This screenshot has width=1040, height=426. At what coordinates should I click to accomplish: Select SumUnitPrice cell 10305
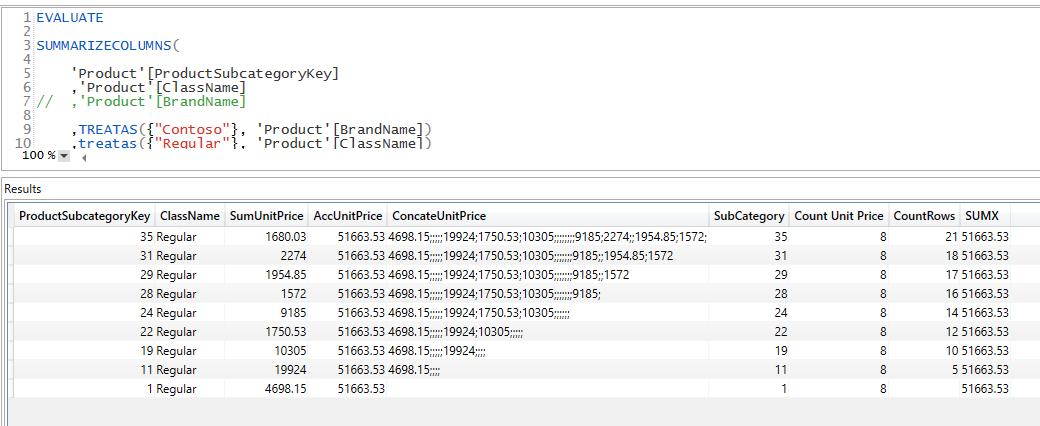coord(266,351)
